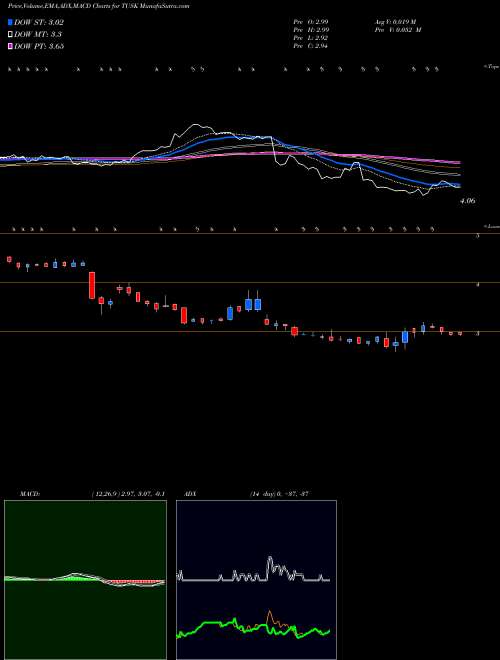The image size is (500, 660).
Task: Select the 'DOW PT: 3.65' legend label
Action: coord(39,46)
